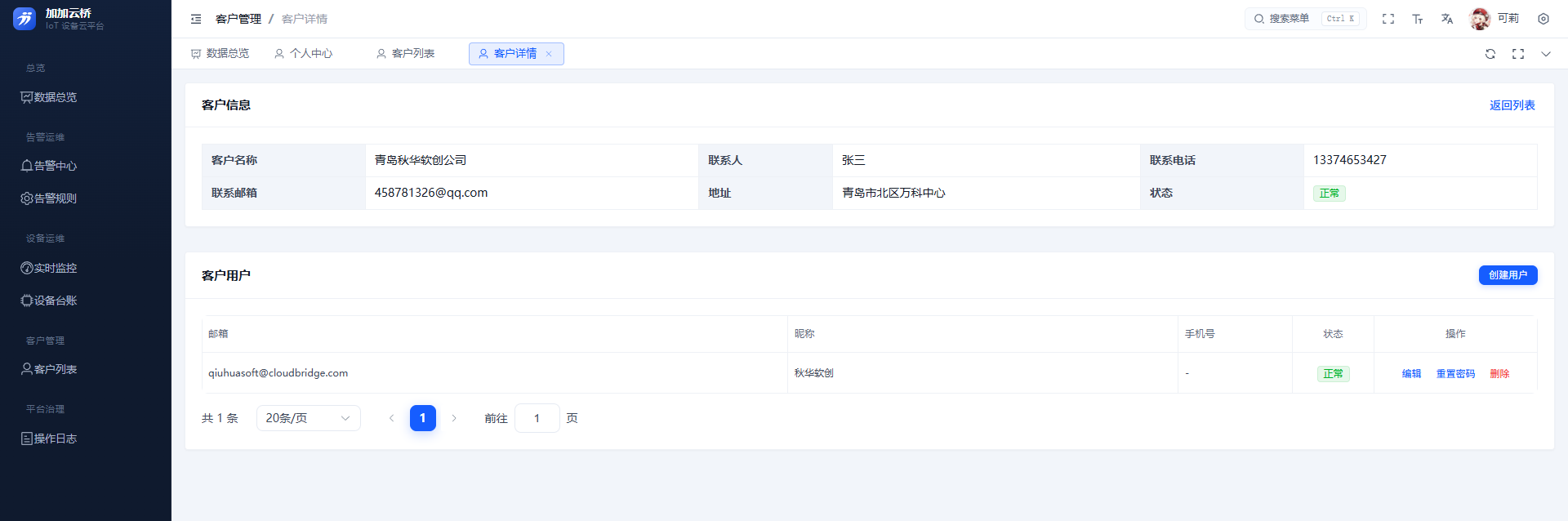Click the 创建用户 button
The image size is (1568, 521).
tap(1508, 275)
